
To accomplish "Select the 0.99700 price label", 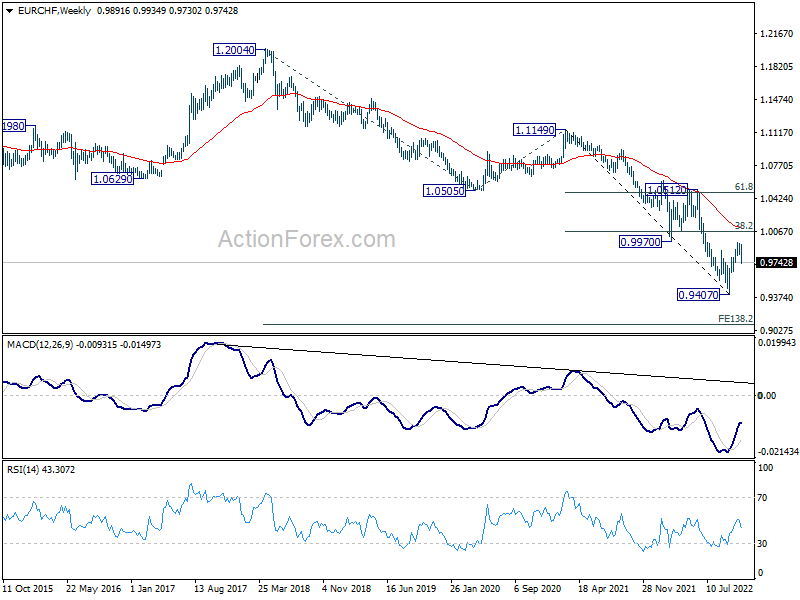I will point(640,242).
